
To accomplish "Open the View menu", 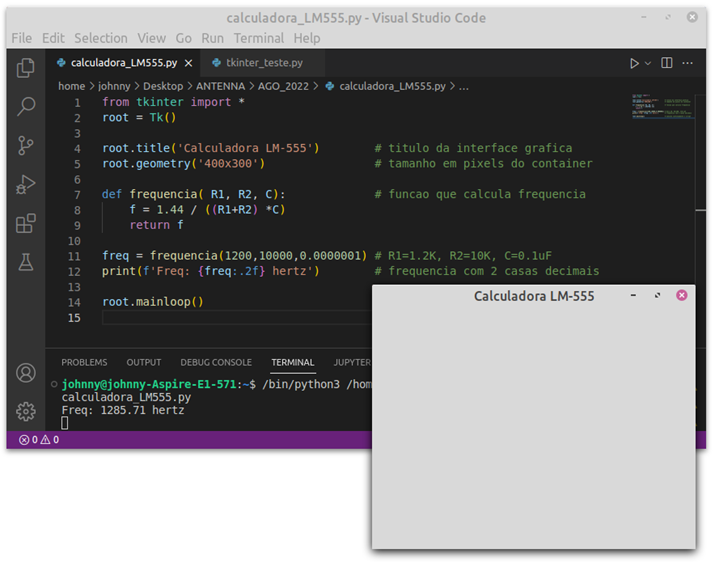I will pos(152,38).
